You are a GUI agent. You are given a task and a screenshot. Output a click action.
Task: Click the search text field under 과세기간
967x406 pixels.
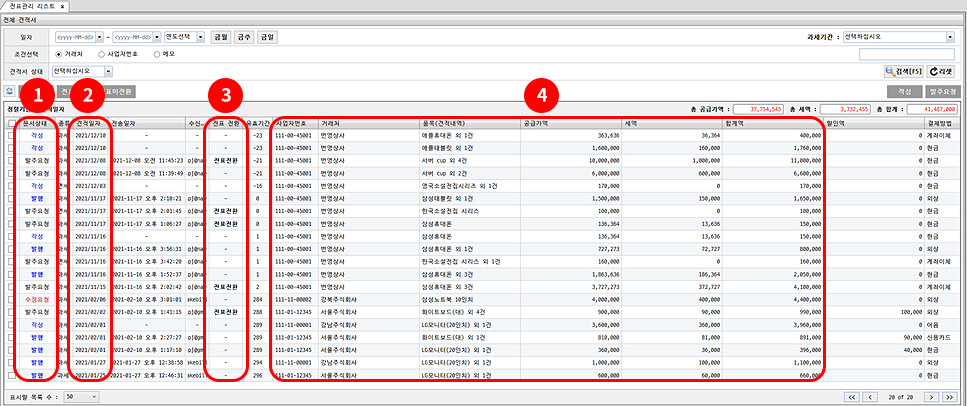click(907, 54)
